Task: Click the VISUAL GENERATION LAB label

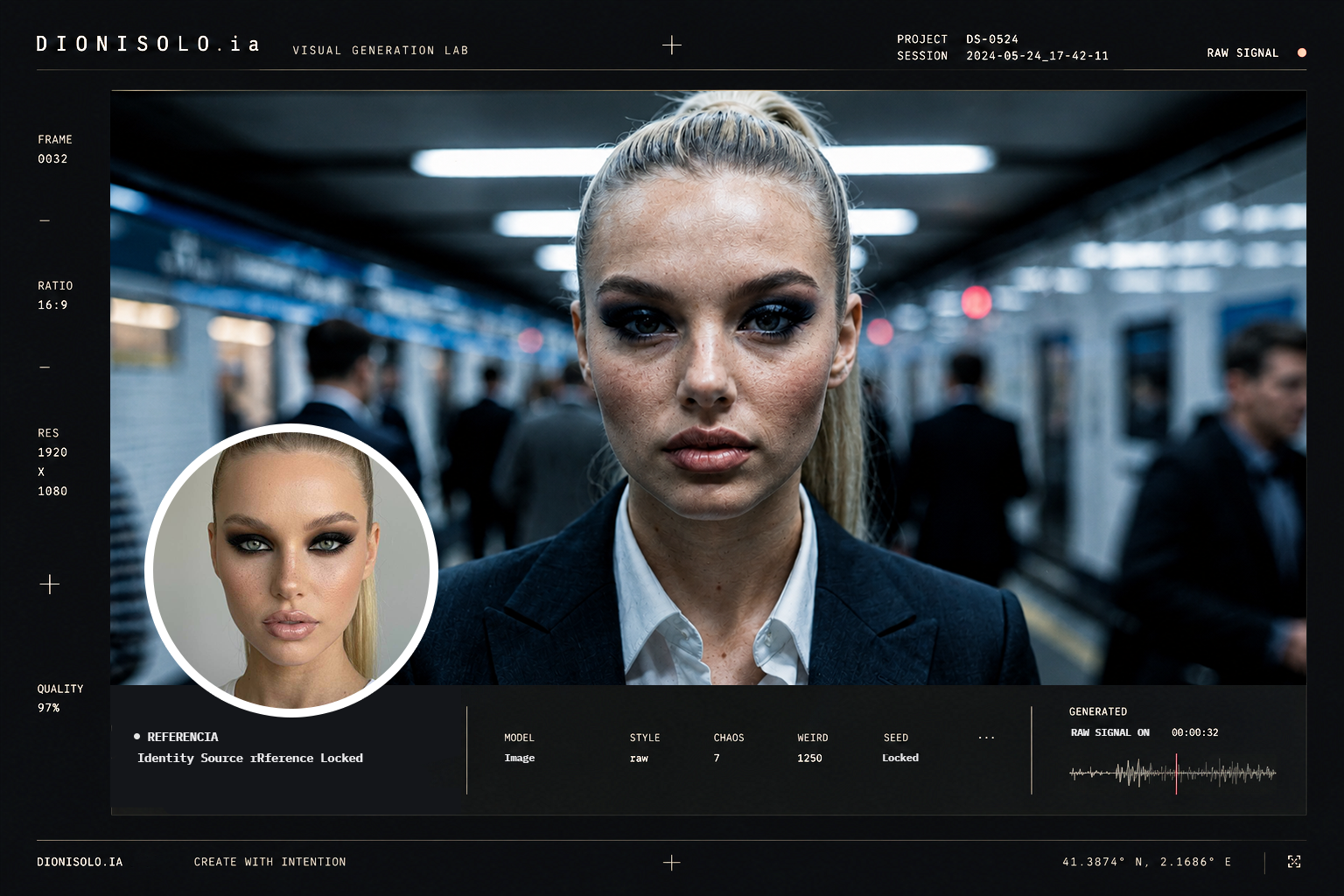Action: click(x=381, y=51)
